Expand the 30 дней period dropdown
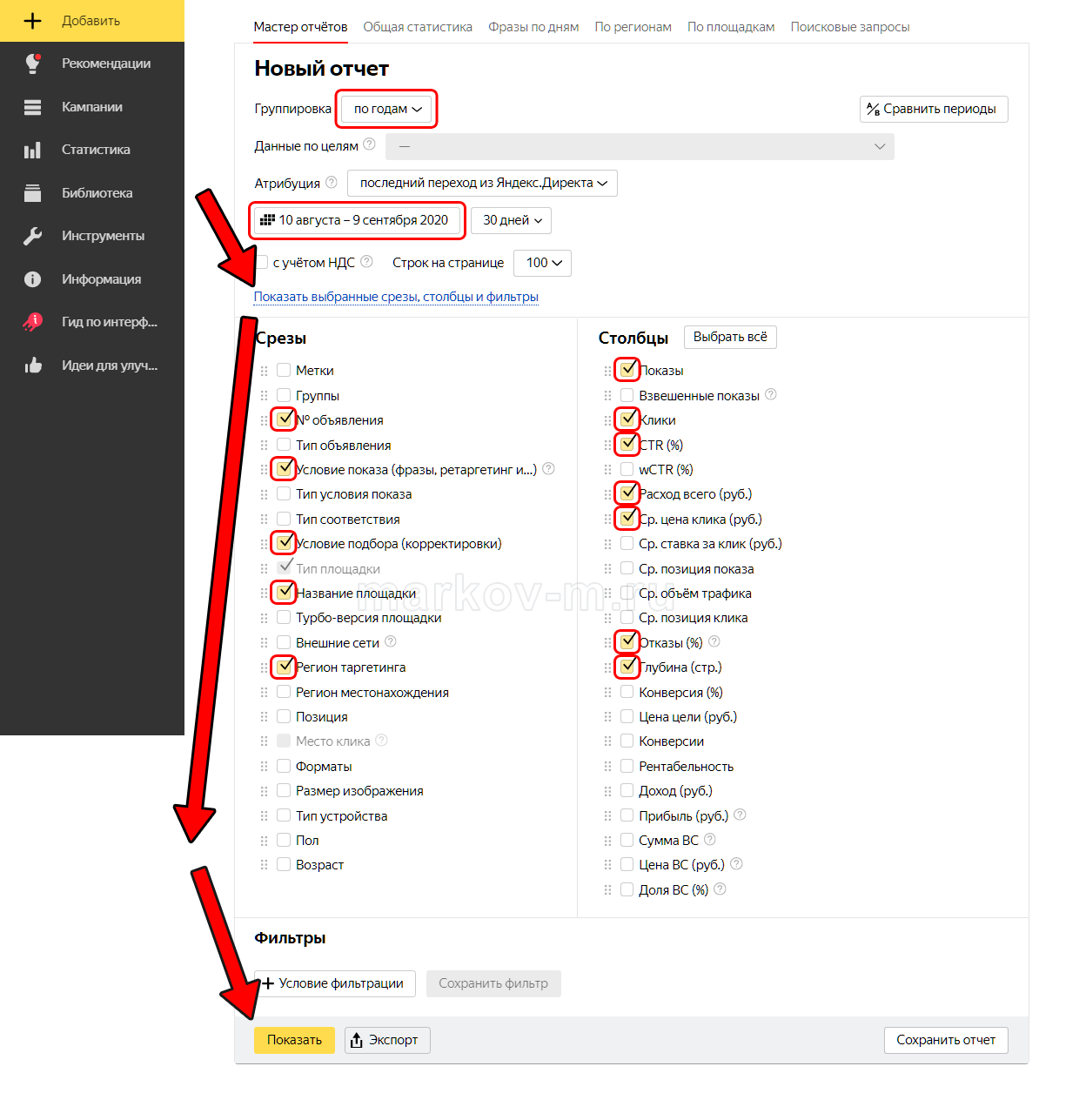 (512, 220)
